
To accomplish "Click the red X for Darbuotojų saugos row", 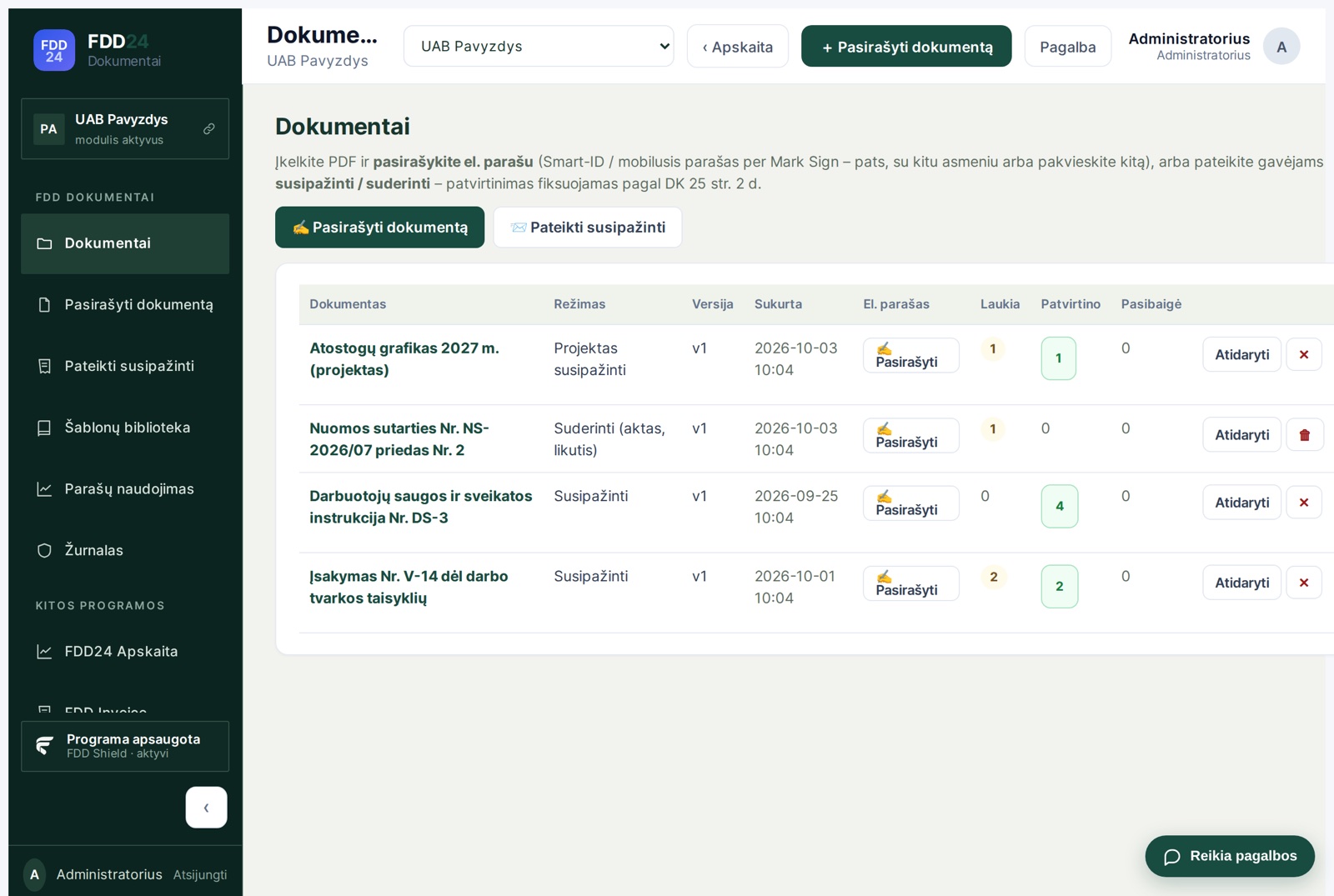I will pyautogui.click(x=1304, y=503).
